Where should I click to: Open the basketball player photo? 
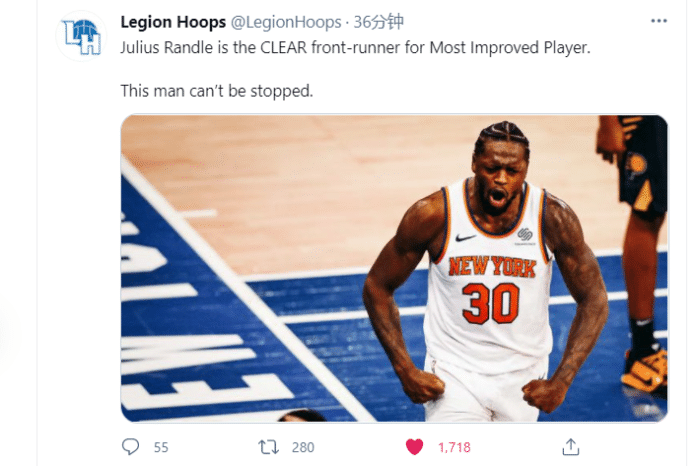tap(394, 268)
